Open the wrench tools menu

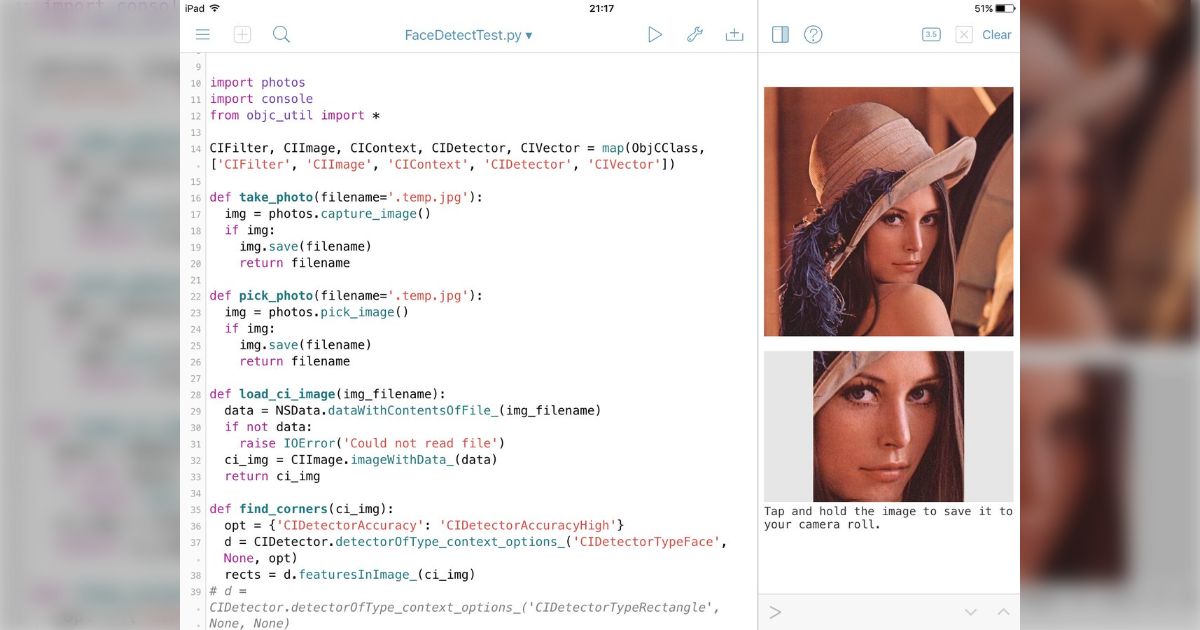(x=695, y=34)
